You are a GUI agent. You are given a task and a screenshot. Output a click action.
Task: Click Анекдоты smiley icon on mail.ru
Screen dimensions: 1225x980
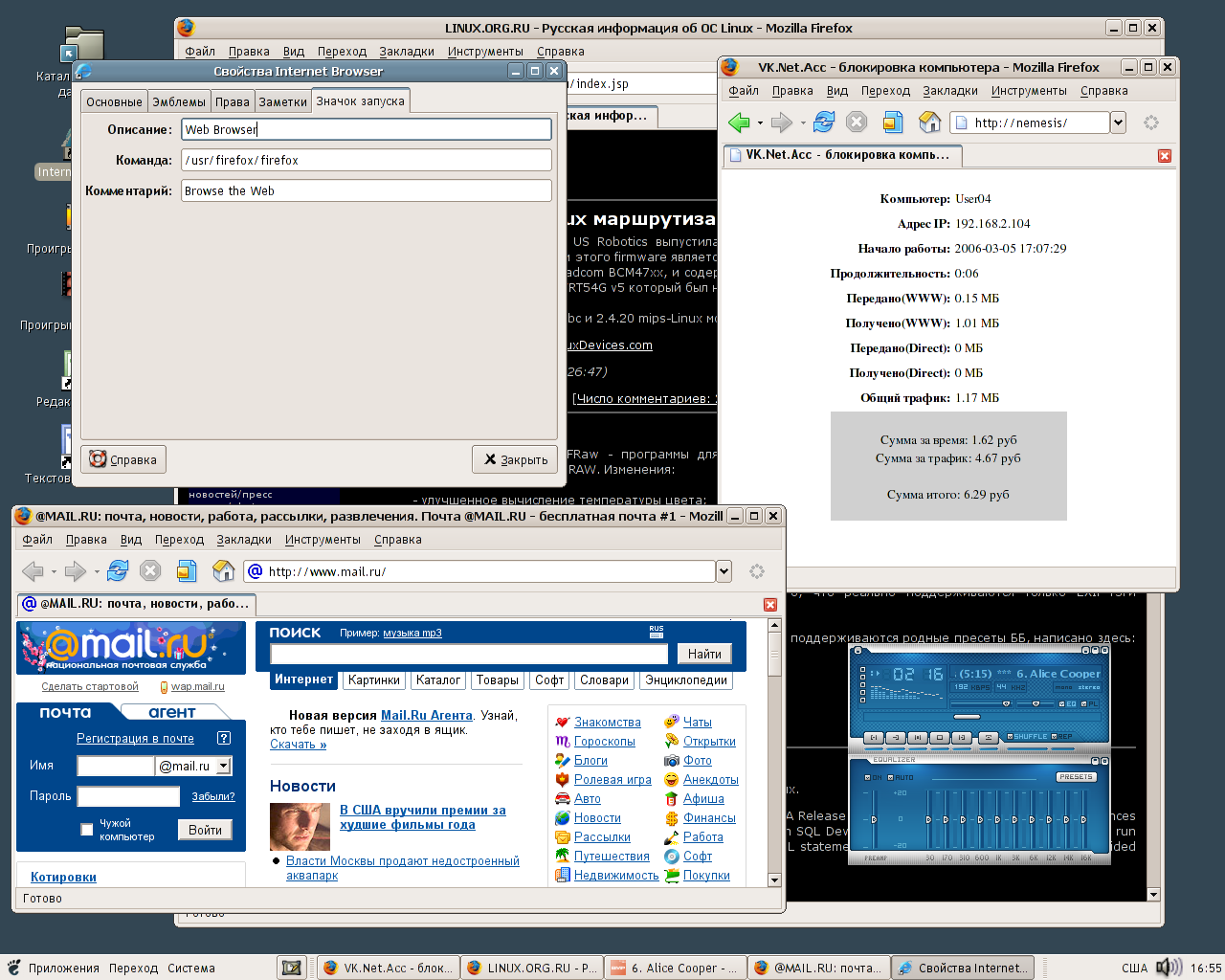click(x=672, y=780)
